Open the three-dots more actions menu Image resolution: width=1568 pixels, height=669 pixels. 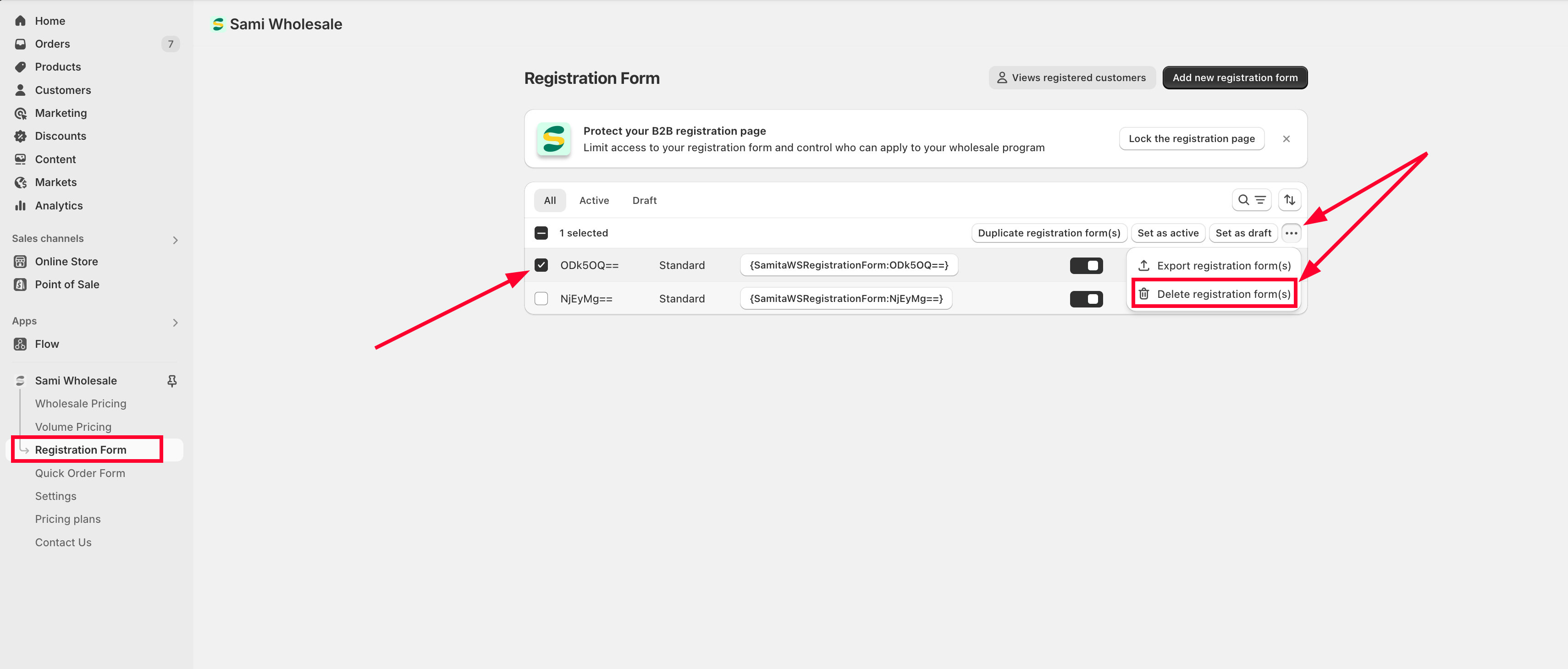click(x=1291, y=233)
